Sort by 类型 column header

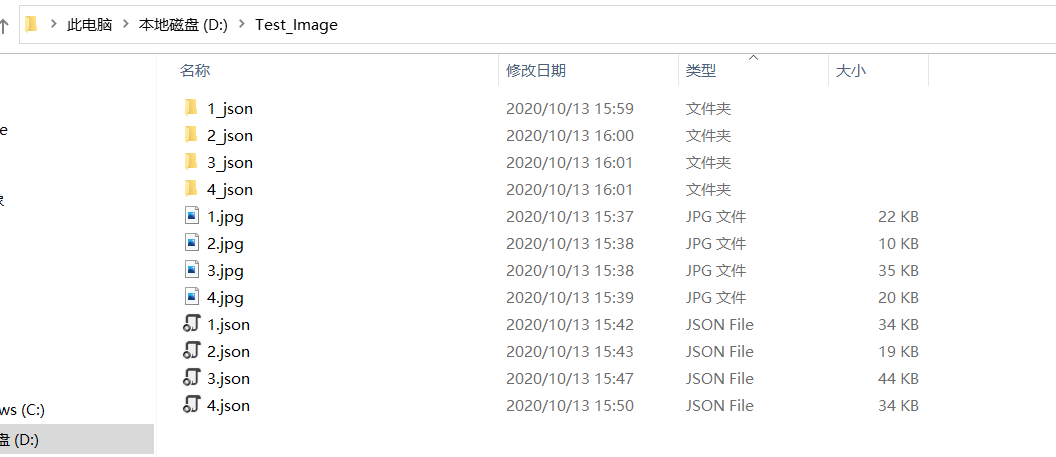tap(701, 71)
